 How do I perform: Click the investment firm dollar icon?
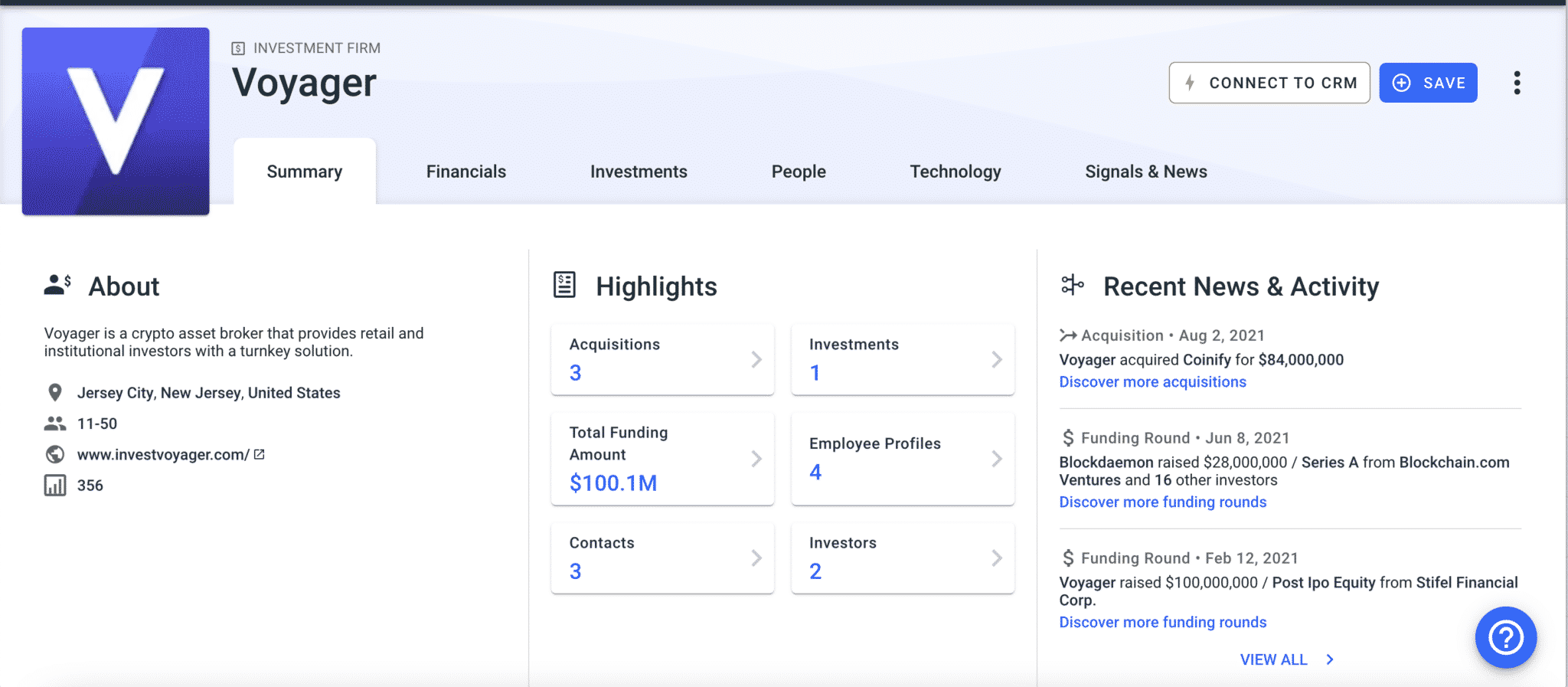coord(238,48)
